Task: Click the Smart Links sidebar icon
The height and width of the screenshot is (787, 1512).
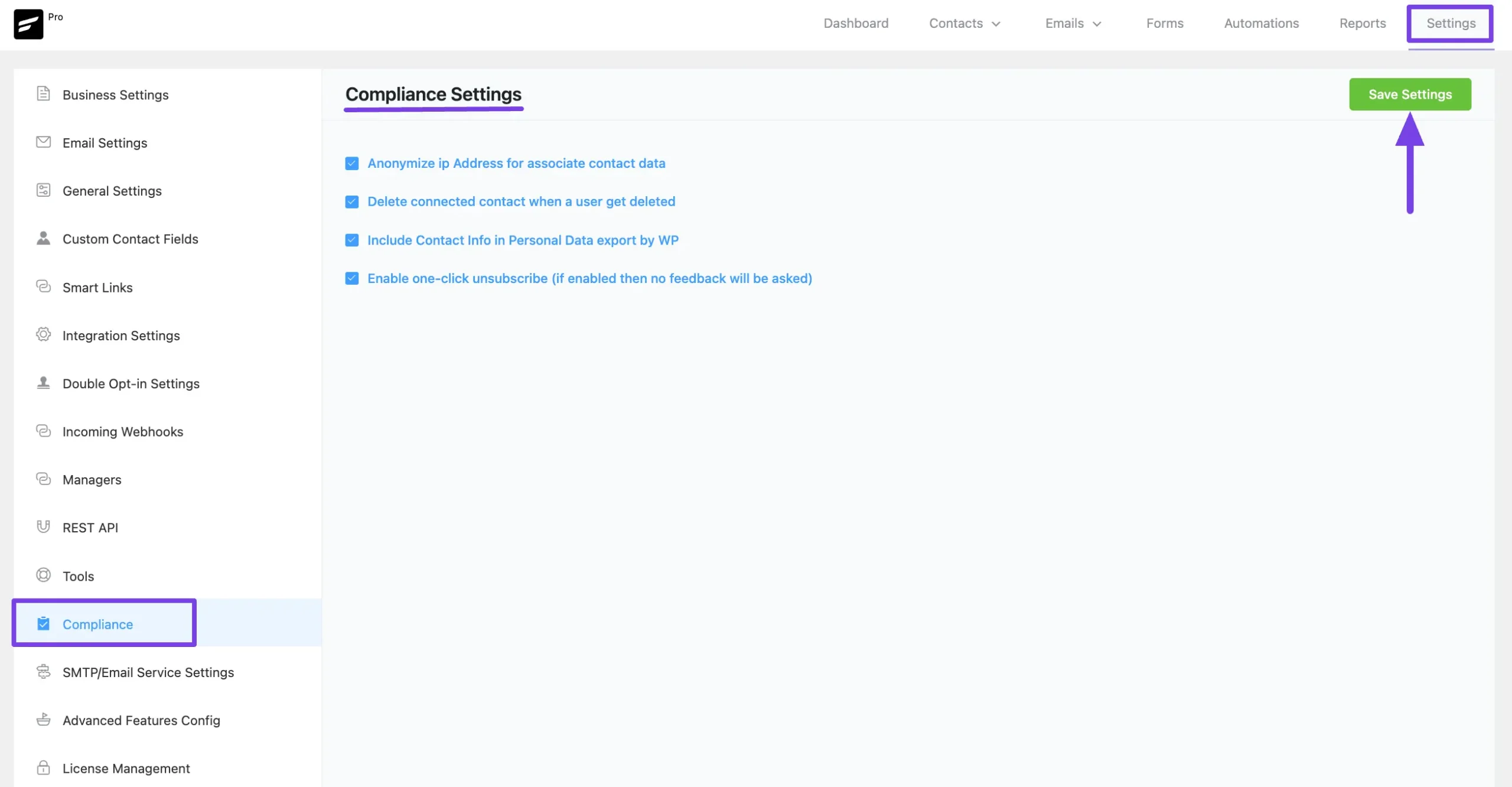Action: point(43,287)
